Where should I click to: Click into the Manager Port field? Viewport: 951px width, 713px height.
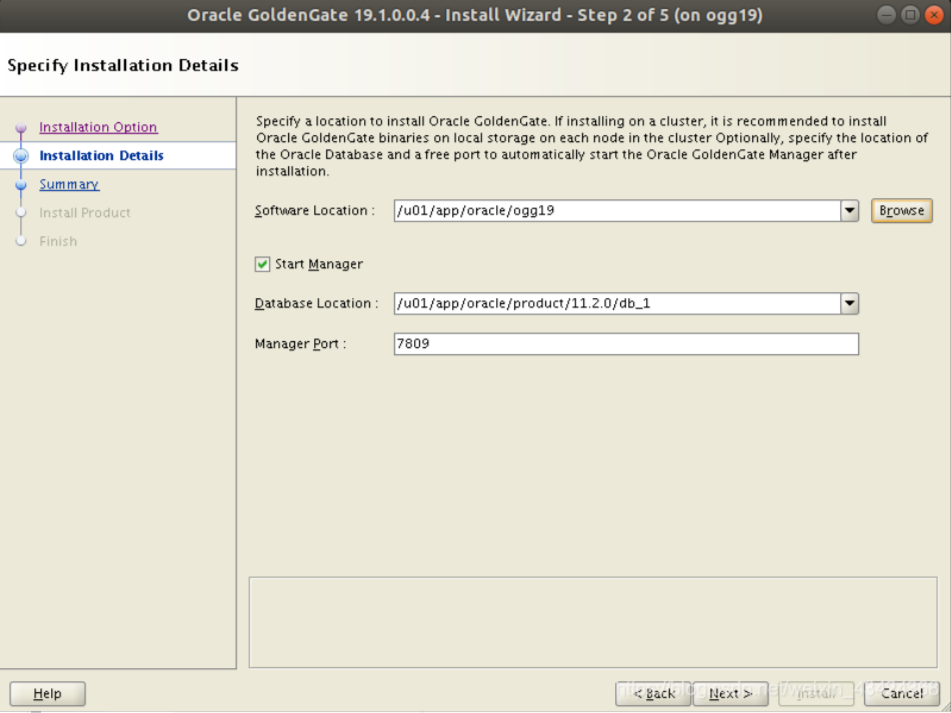point(626,344)
